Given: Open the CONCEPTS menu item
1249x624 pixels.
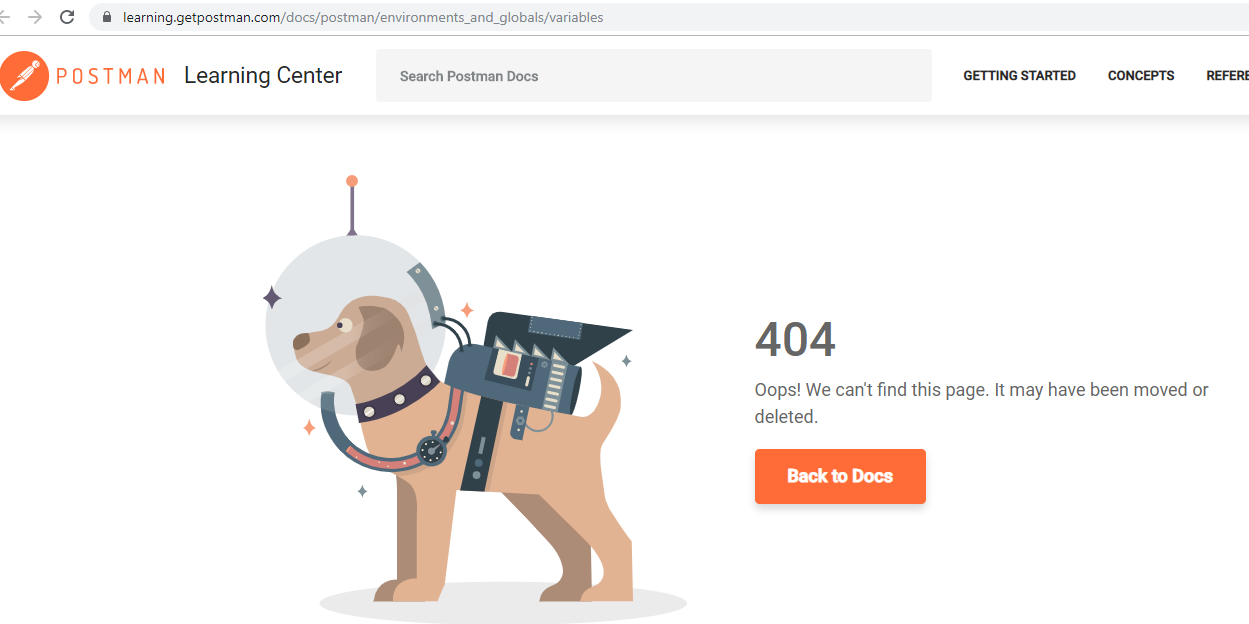Looking at the screenshot, I should tap(1141, 76).
